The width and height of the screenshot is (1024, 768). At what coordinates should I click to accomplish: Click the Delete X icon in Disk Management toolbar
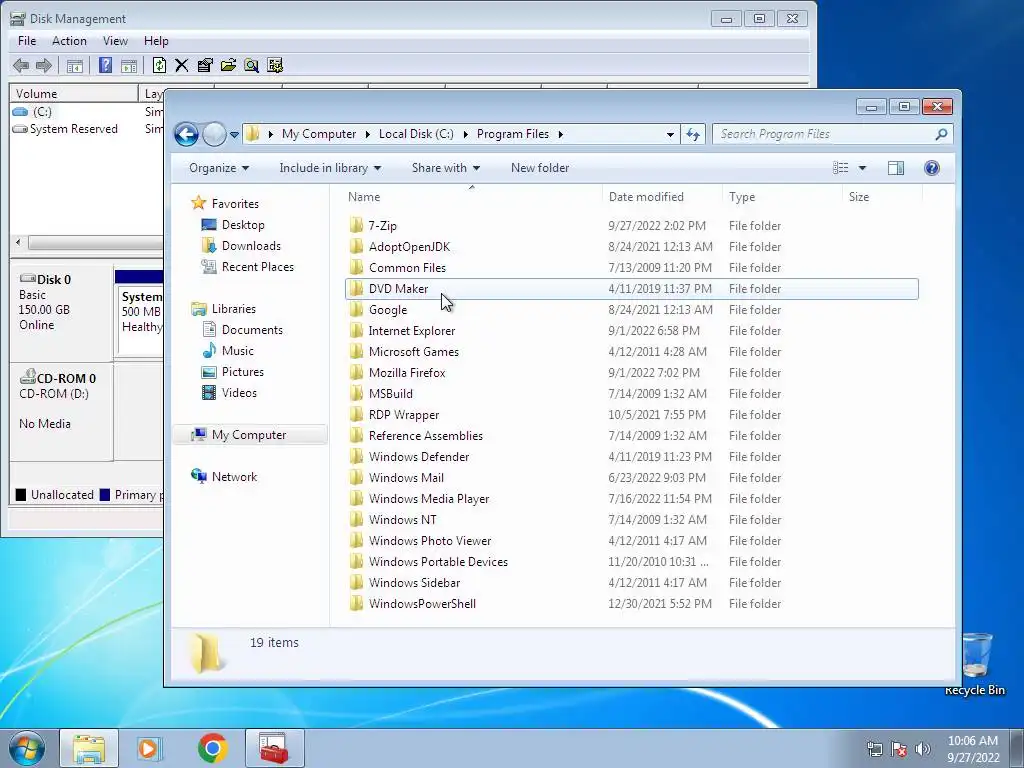coord(182,65)
